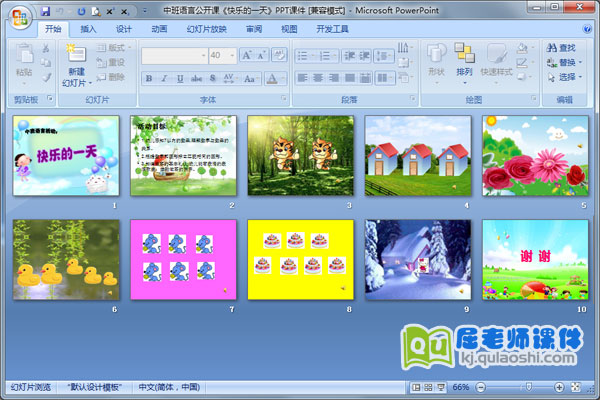Start Slide Show view from status bar
Screen dimensions: 600x400
coord(441,387)
